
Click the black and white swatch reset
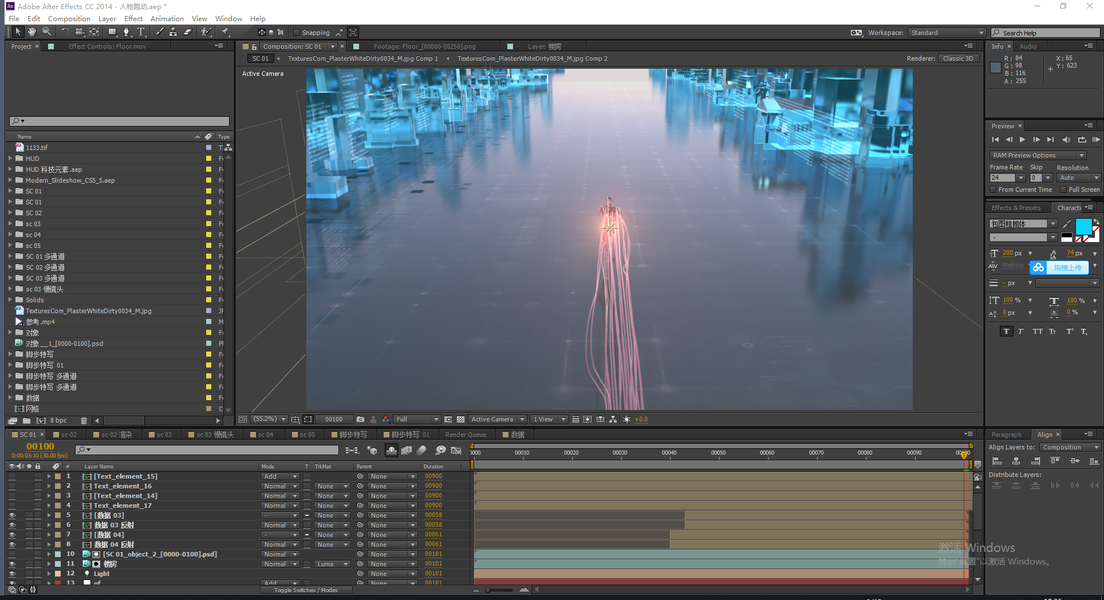(1067, 237)
